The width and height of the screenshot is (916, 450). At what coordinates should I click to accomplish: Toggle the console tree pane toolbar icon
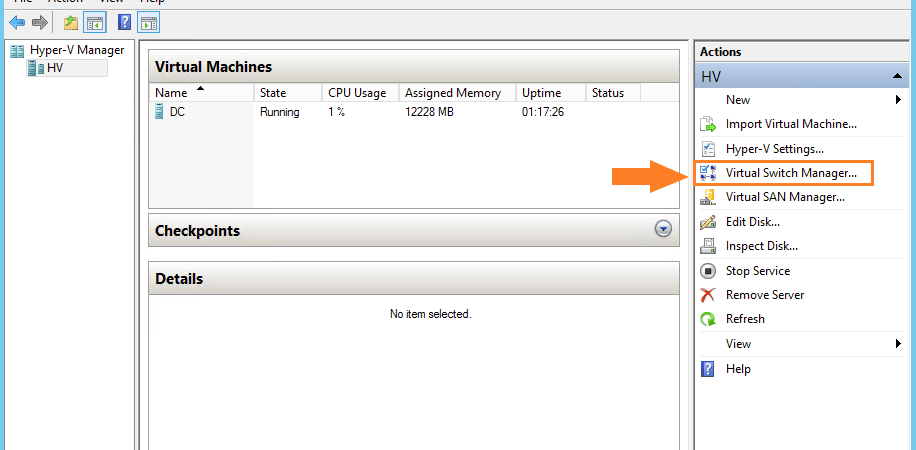[x=95, y=23]
